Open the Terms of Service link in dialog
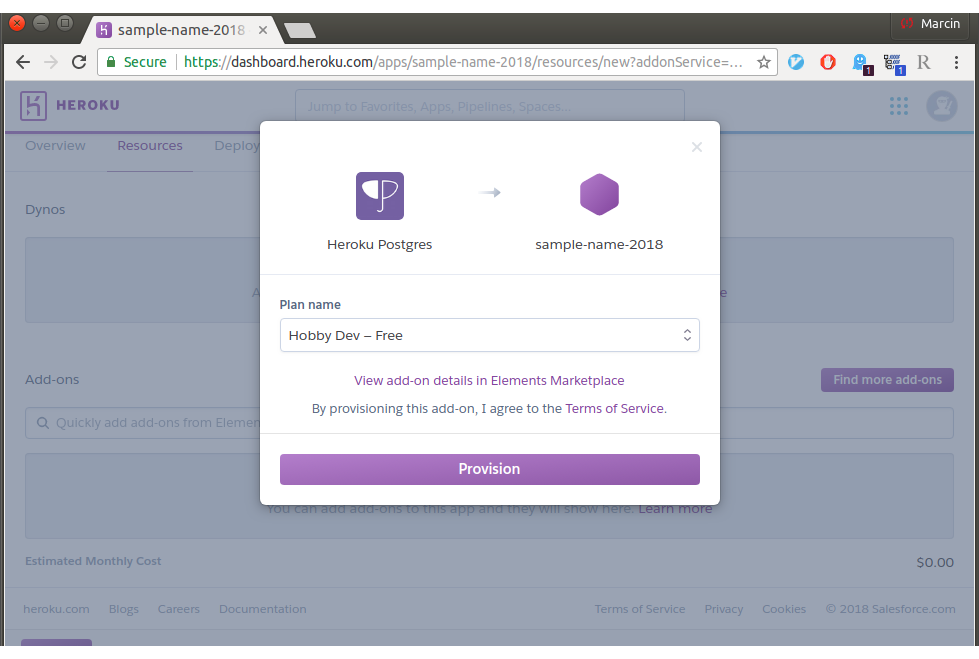 click(614, 409)
